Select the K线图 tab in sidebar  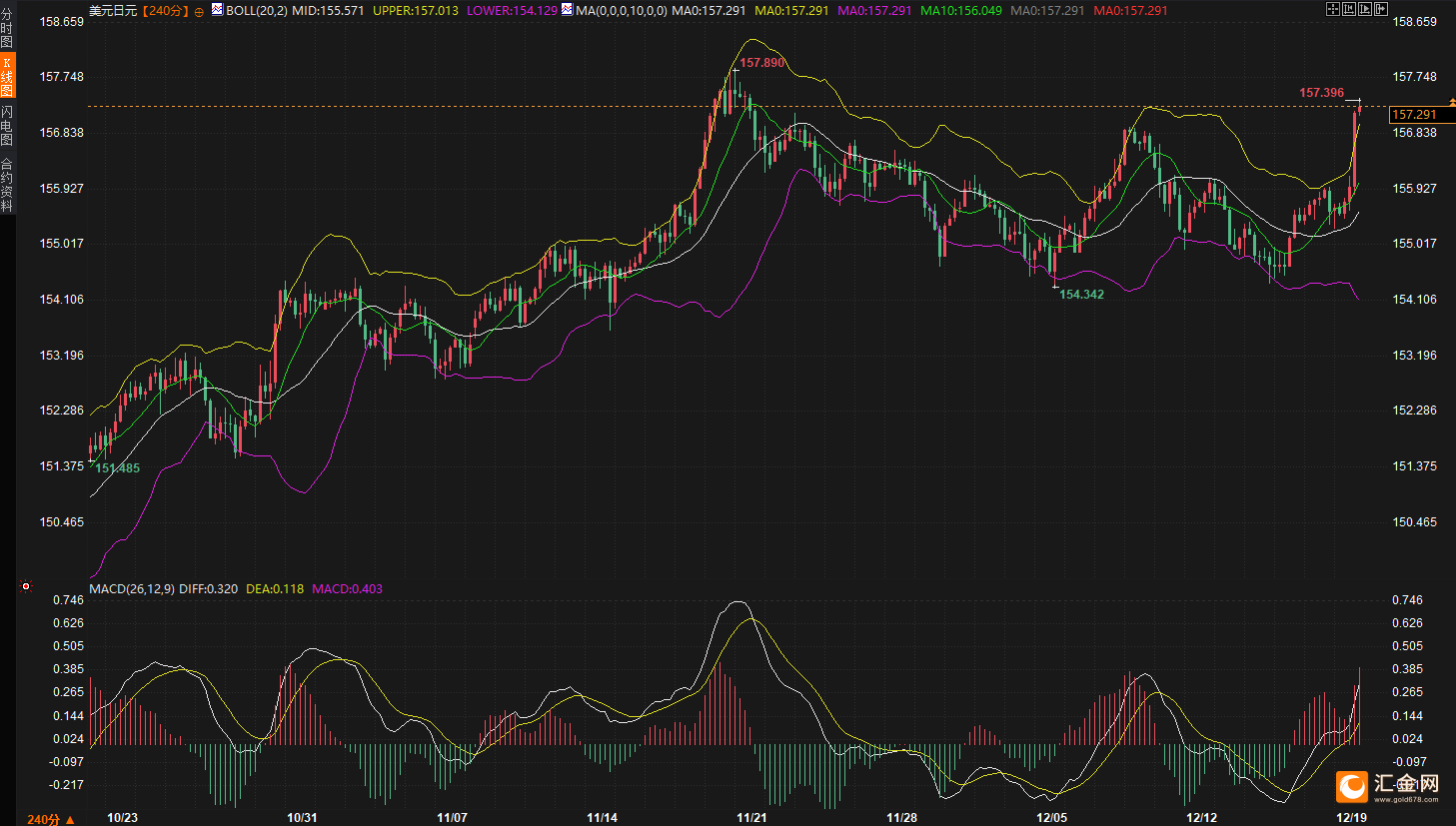point(7,77)
